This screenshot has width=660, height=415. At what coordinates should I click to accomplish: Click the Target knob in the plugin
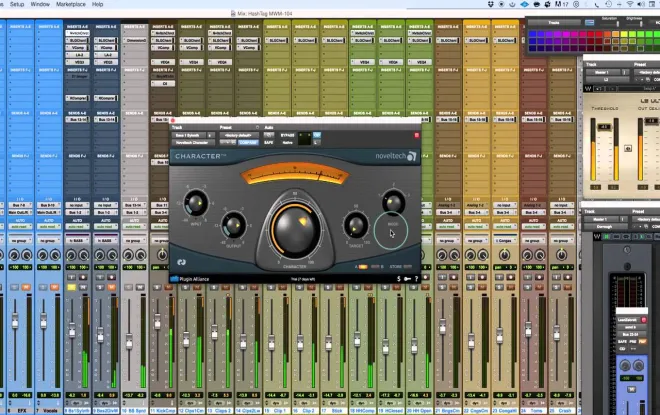click(x=356, y=225)
